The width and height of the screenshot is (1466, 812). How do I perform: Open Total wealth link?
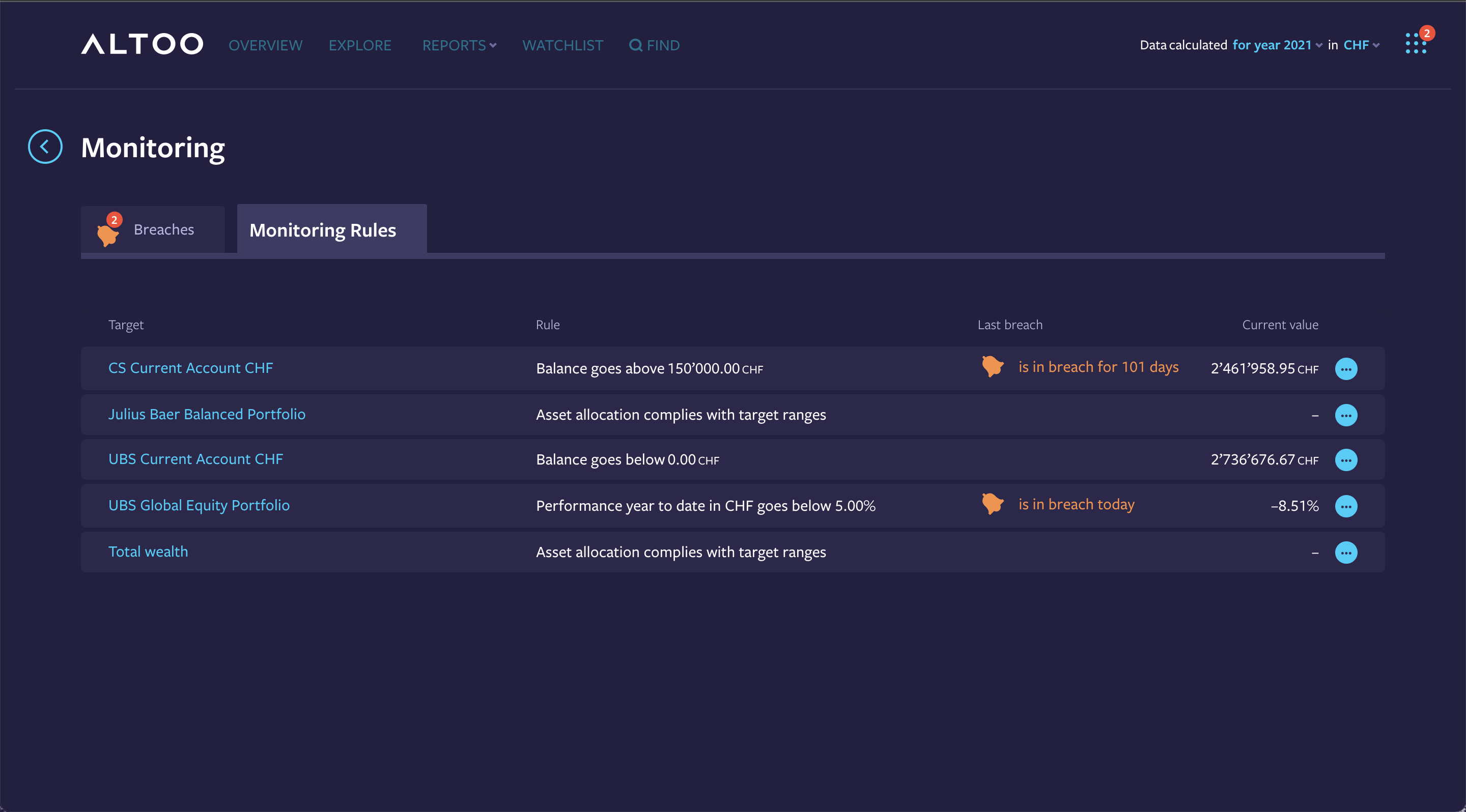[x=148, y=552]
